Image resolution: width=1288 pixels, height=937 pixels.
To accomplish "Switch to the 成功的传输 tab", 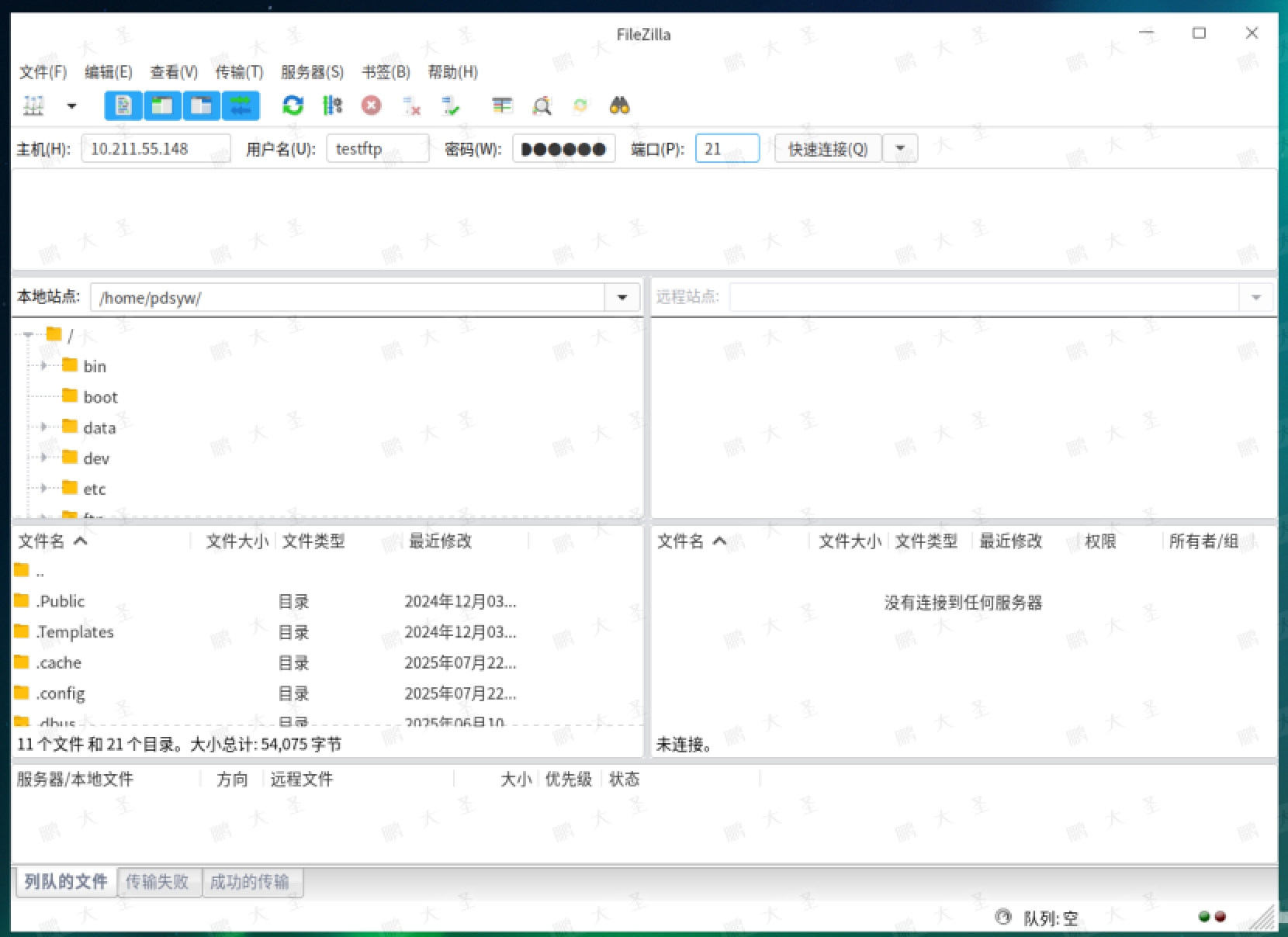I will click(252, 882).
